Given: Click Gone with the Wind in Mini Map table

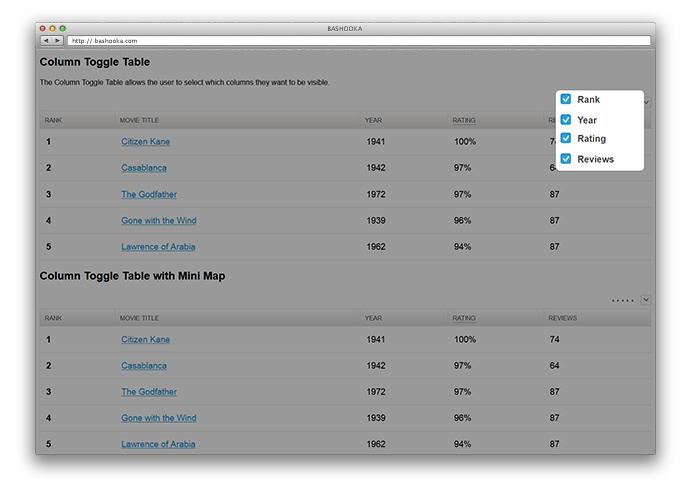Looking at the screenshot, I should [158, 418].
